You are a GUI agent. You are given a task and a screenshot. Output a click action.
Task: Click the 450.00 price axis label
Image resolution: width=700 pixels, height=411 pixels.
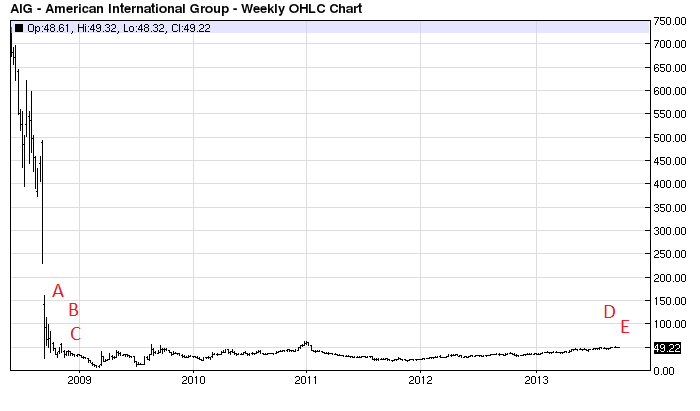pyautogui.click(x=670, y=161)
